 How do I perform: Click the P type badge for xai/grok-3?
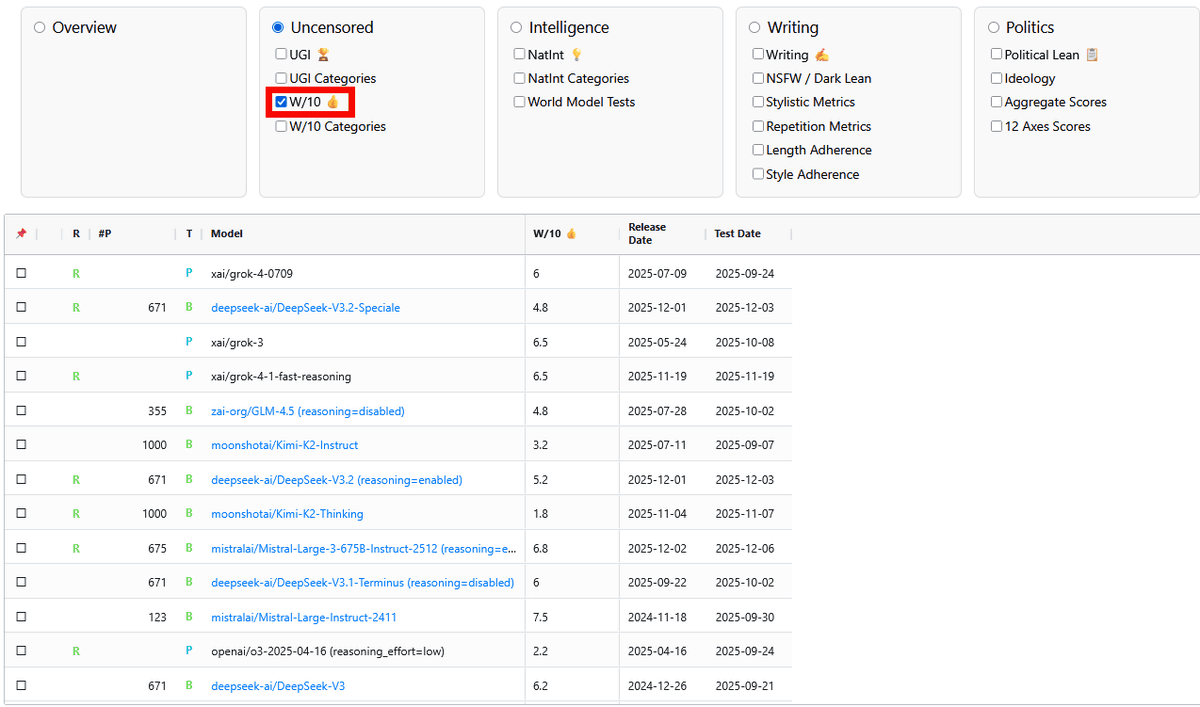(189, 342)
